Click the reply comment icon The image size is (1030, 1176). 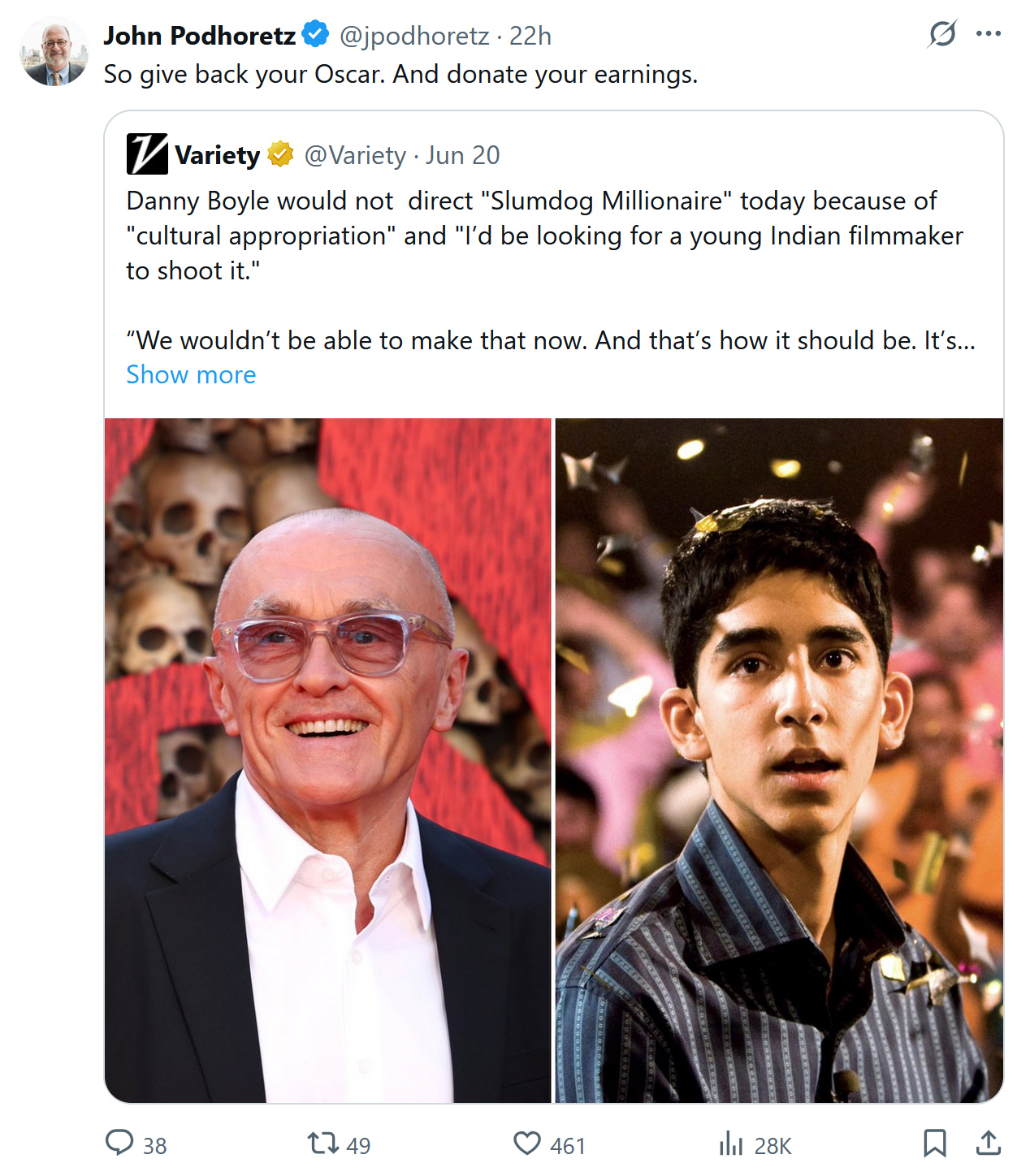[x=119, y=1143]
